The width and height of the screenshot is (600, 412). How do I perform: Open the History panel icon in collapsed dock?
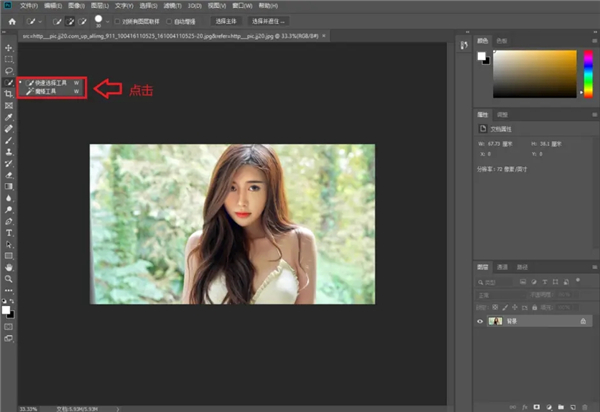[x=464, y=45]
